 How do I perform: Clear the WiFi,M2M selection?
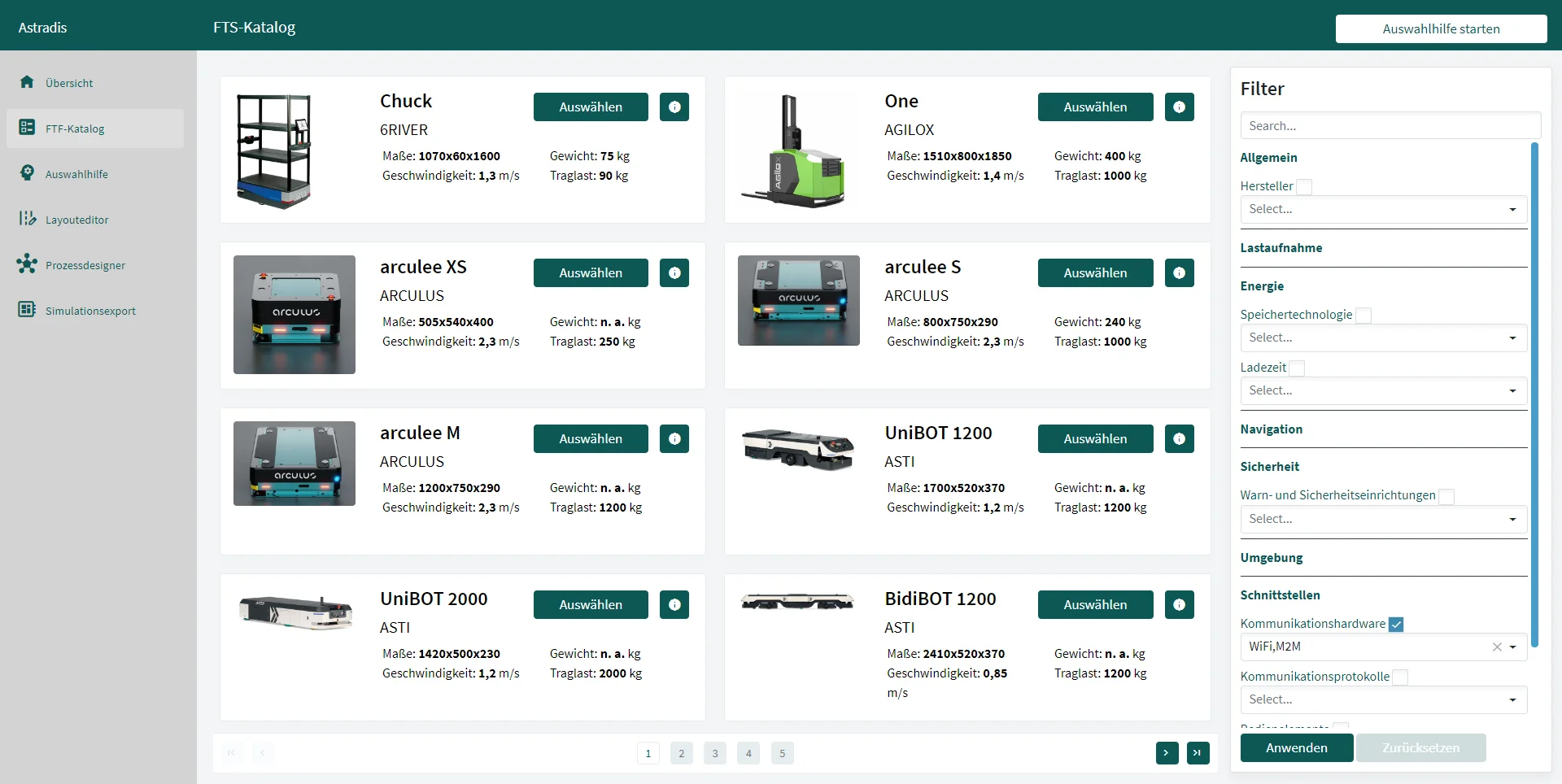tap(1496, 647)
